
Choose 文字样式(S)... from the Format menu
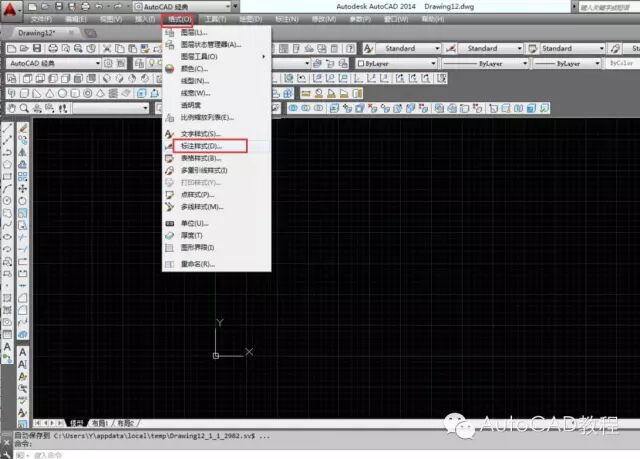[217, 134]
